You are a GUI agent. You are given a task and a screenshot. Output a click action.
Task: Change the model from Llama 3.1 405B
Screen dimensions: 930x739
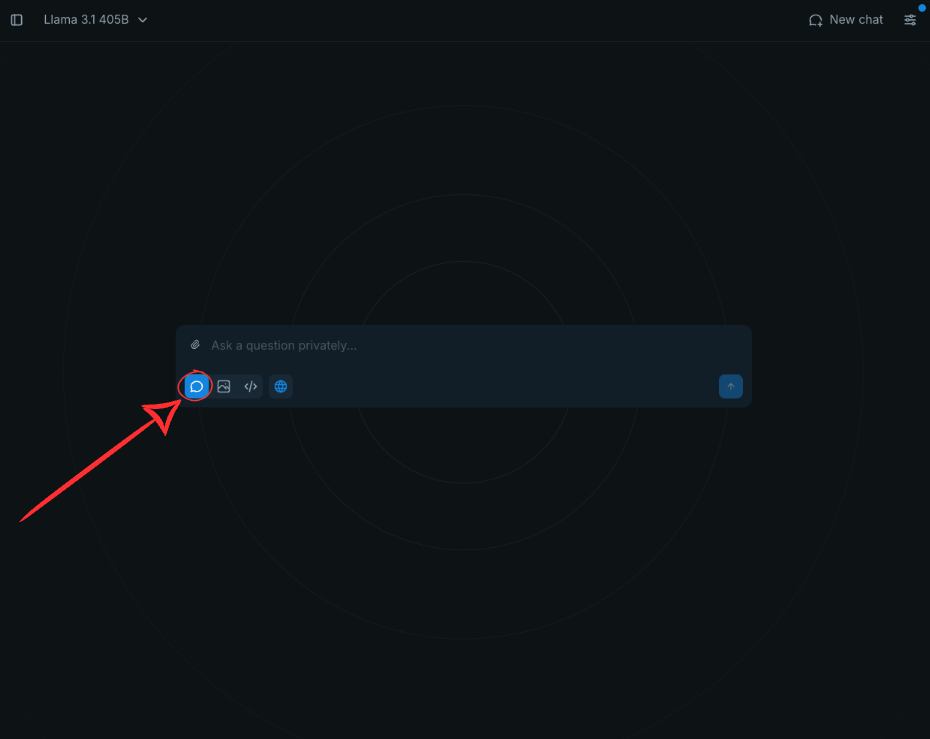pos(95,20)
